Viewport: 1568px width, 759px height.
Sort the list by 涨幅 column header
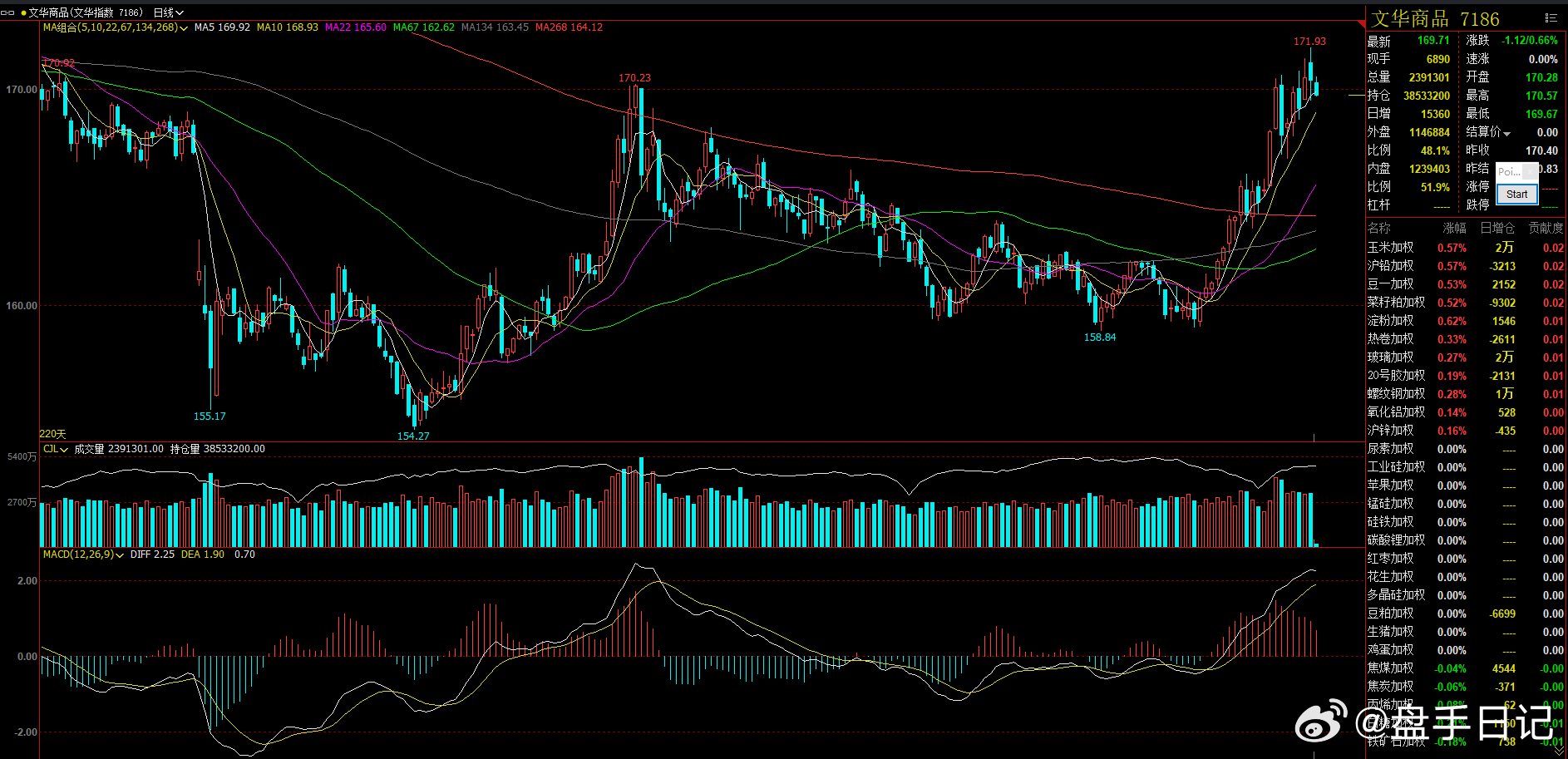click(x=1454, y=228)
